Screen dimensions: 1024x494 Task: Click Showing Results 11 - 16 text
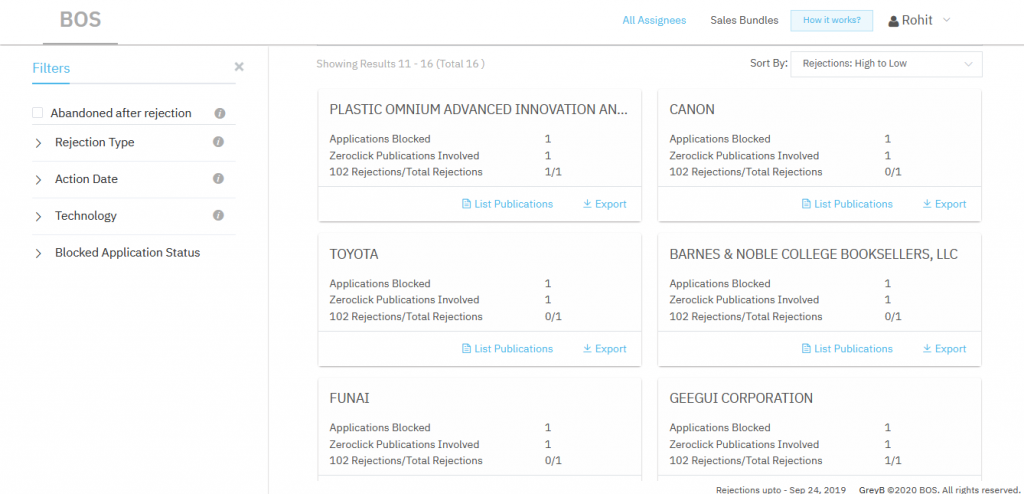400,64
